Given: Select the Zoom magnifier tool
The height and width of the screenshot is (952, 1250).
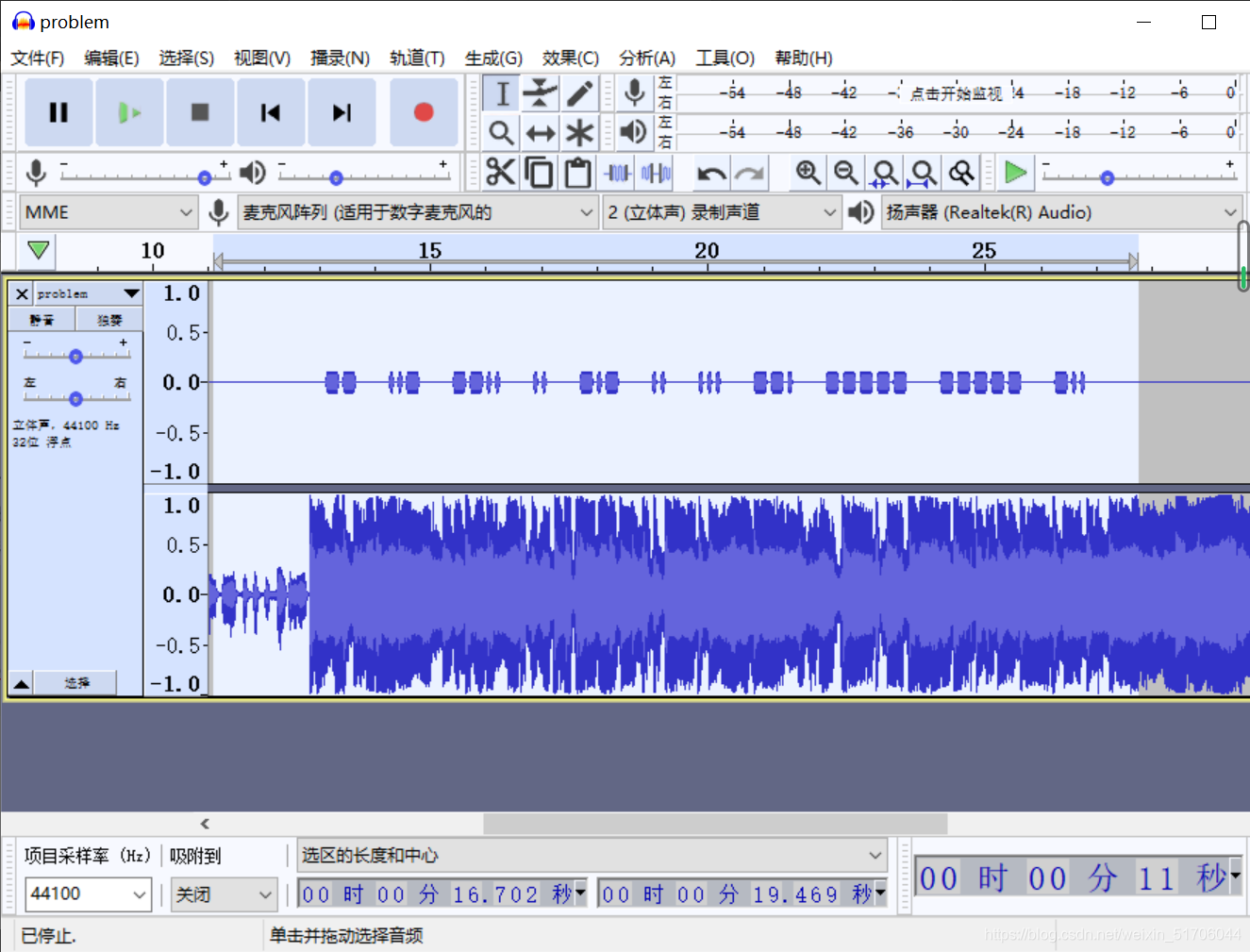Looking at the screenshot, I should (x=502, y=132).
